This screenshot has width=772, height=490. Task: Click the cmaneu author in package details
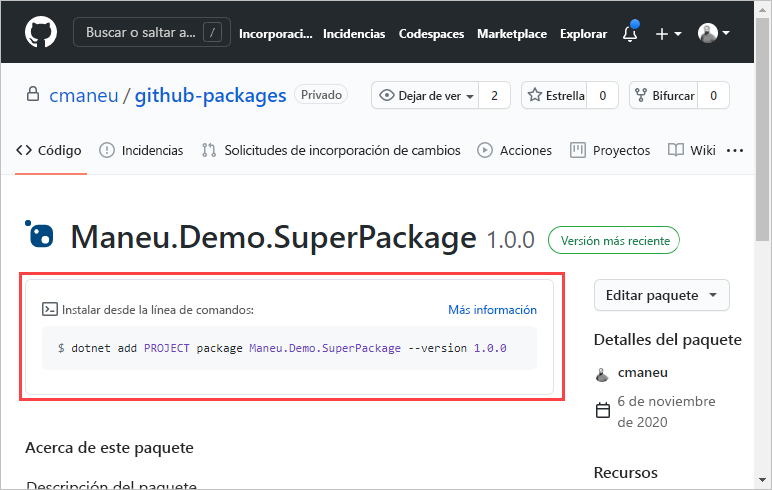643,372
